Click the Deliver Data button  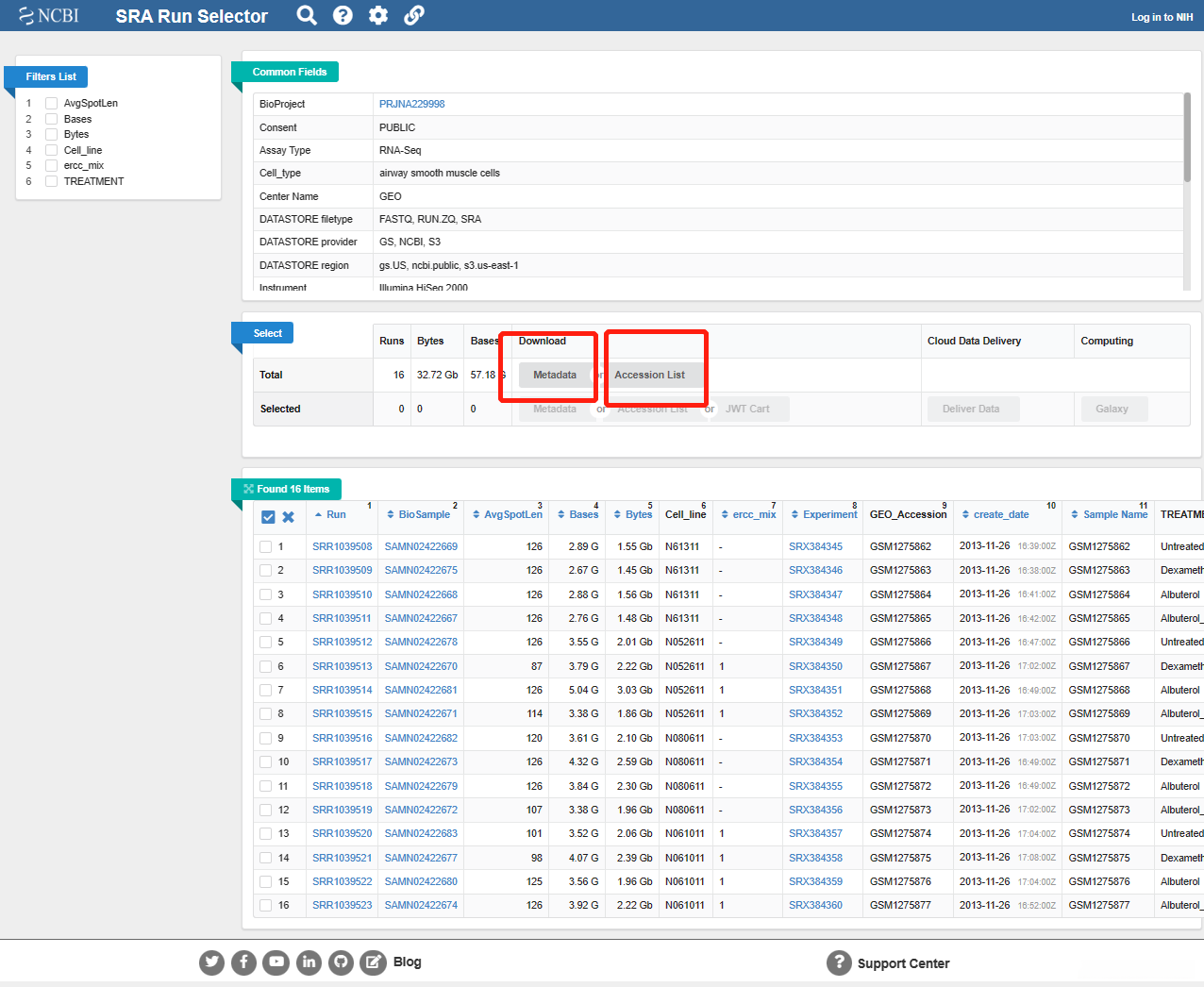[971, 409]
